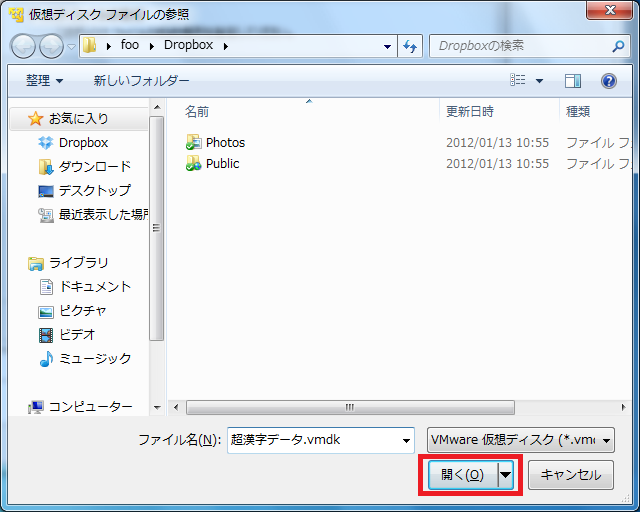Expand the view options dropdown arrow
Viewport: 640px width, 512px height.
[x=540, y=81]
